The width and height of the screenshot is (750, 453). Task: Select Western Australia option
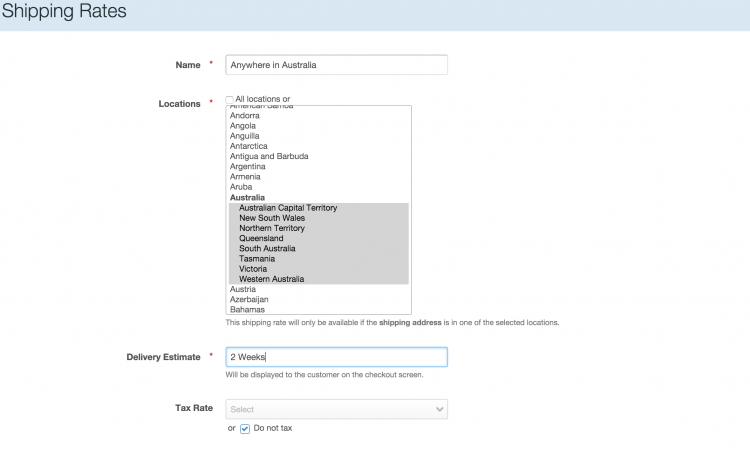click(x=319, y=279)
